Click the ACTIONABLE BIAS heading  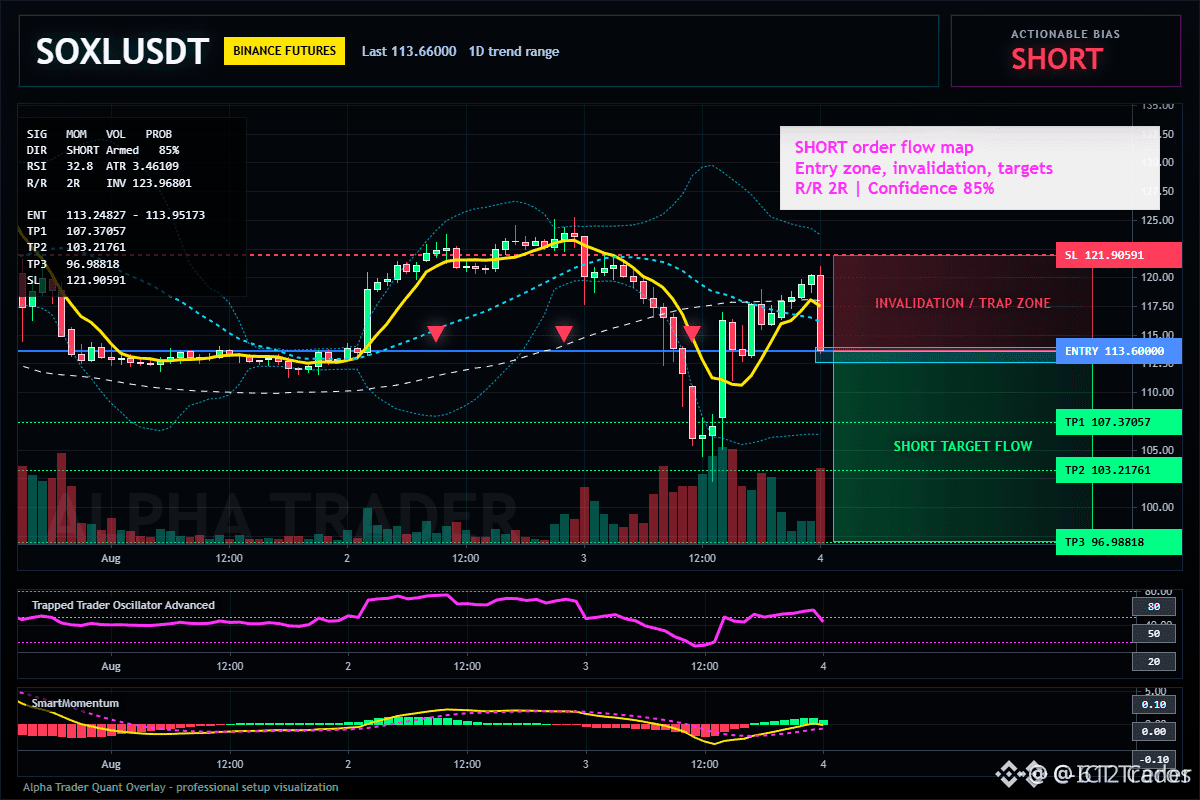1065,34
